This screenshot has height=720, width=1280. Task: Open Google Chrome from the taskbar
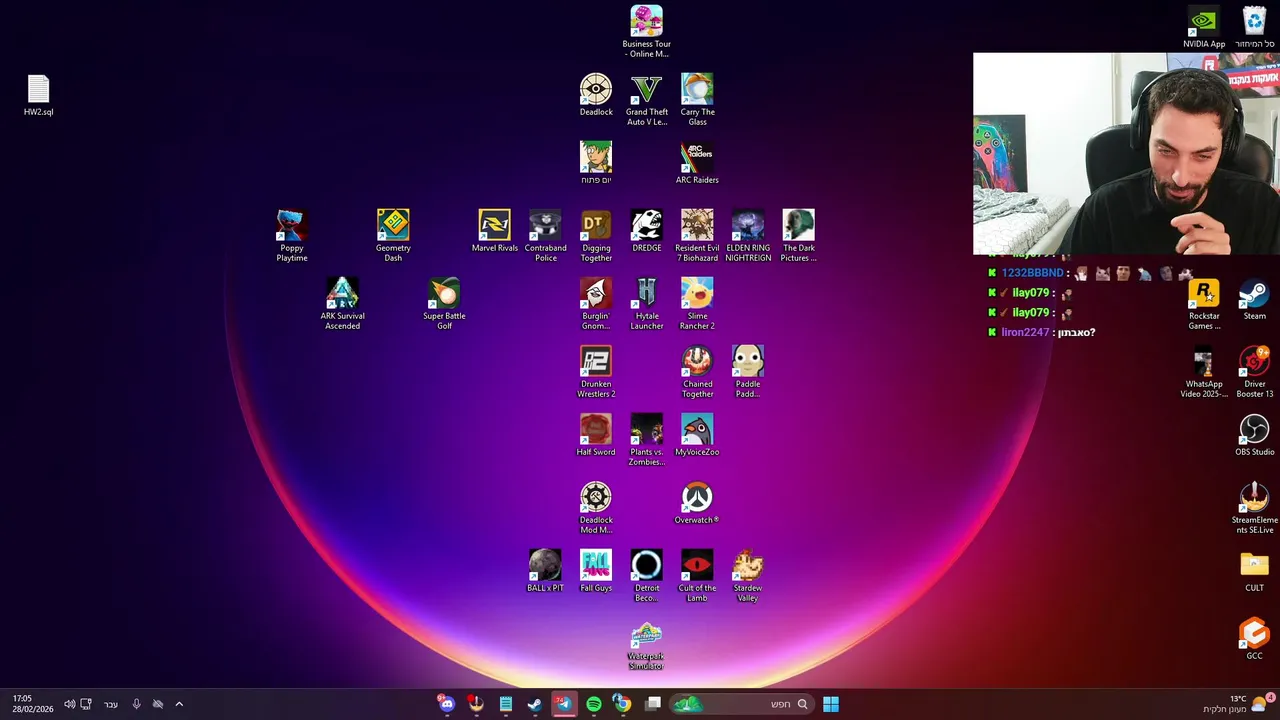point(622,704)
